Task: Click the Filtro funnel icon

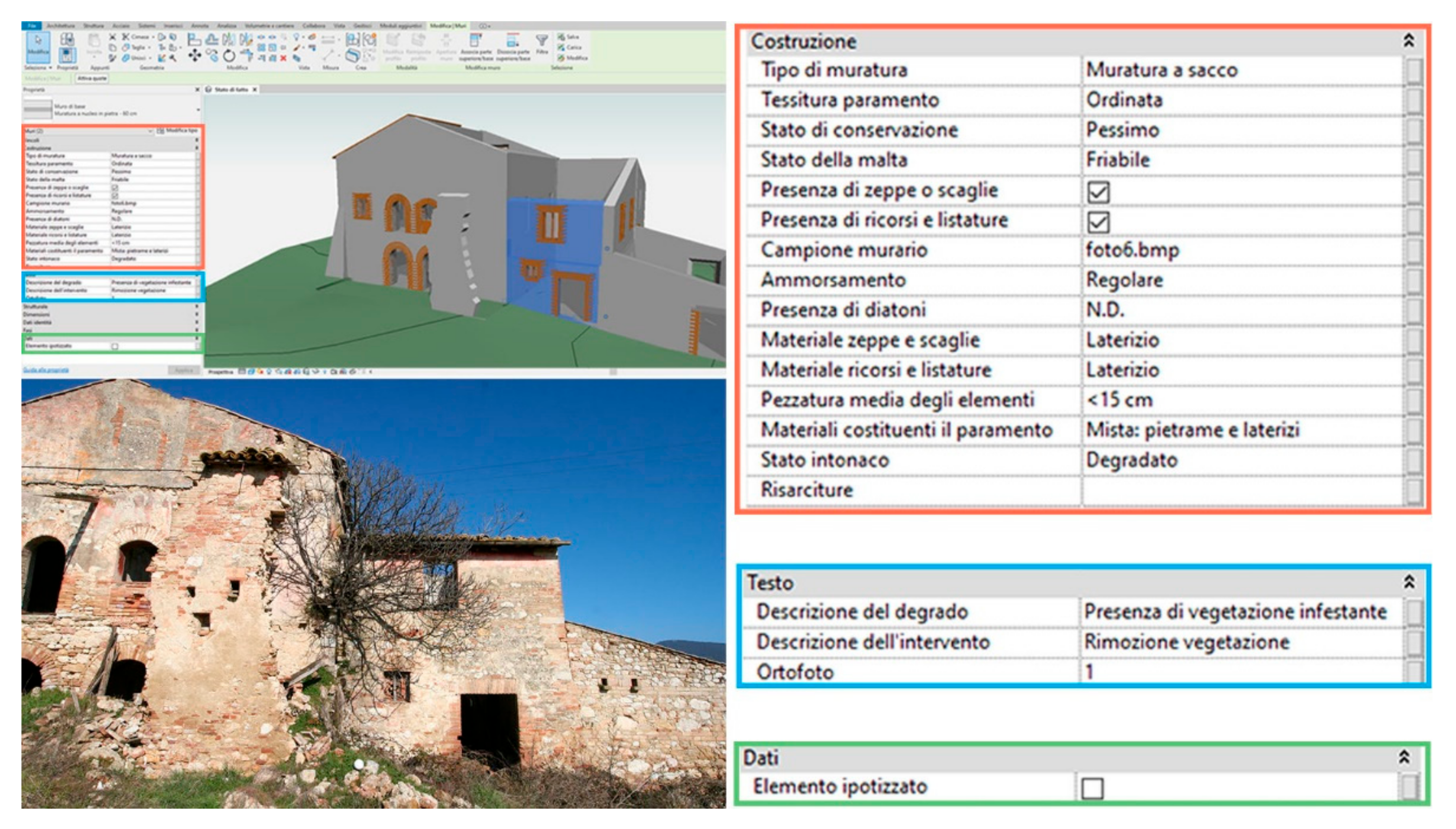Action: [541, 41]
